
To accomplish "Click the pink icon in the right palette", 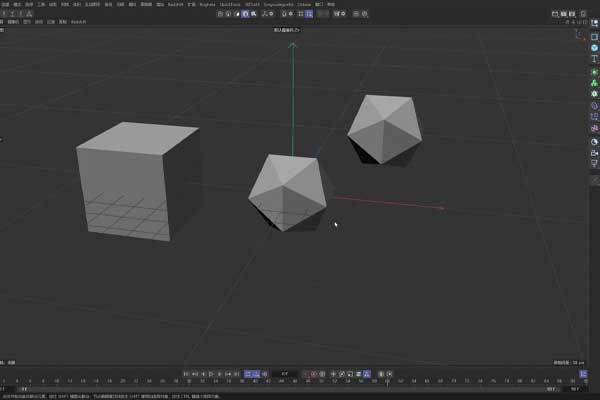I will pyautogui.click(x=594, y=129).
